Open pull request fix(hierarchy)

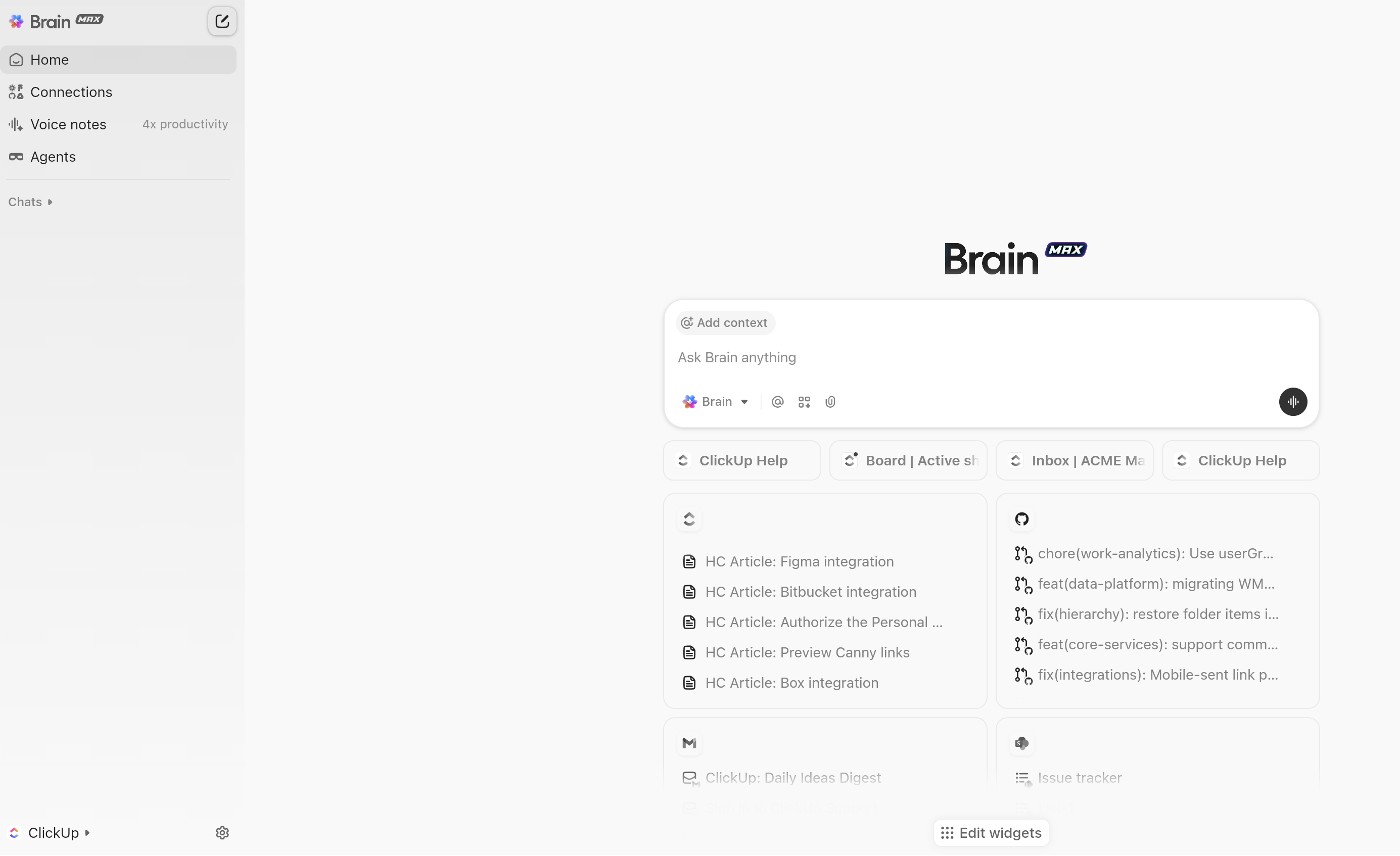click(1158, 614)
